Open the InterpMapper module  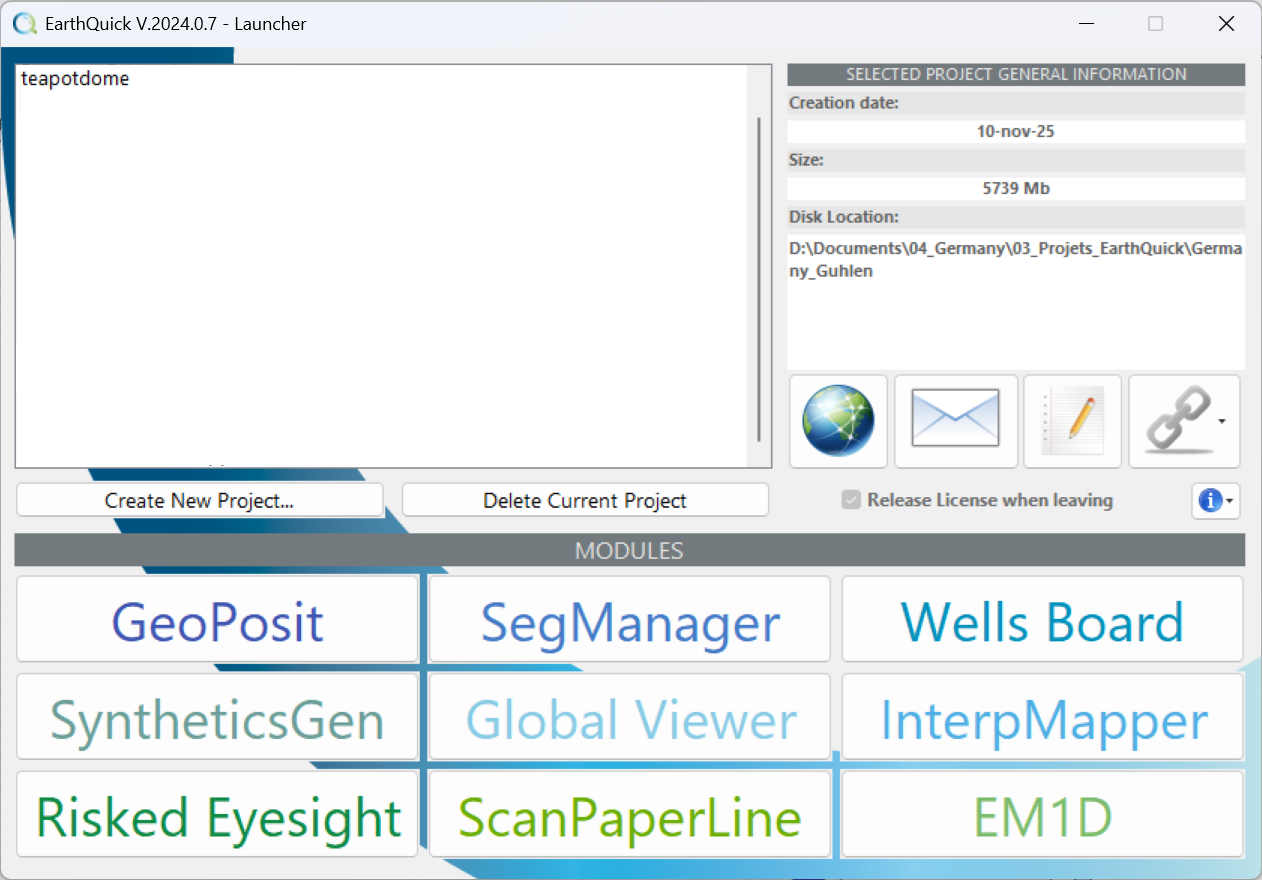point(1042,718)
